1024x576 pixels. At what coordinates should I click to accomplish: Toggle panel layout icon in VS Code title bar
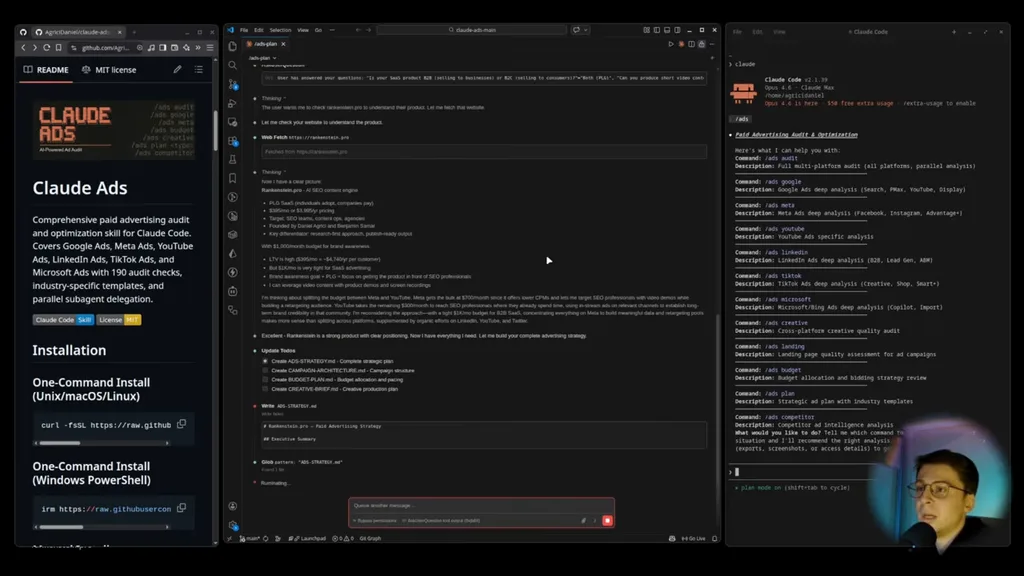click(x=667, y=30)
